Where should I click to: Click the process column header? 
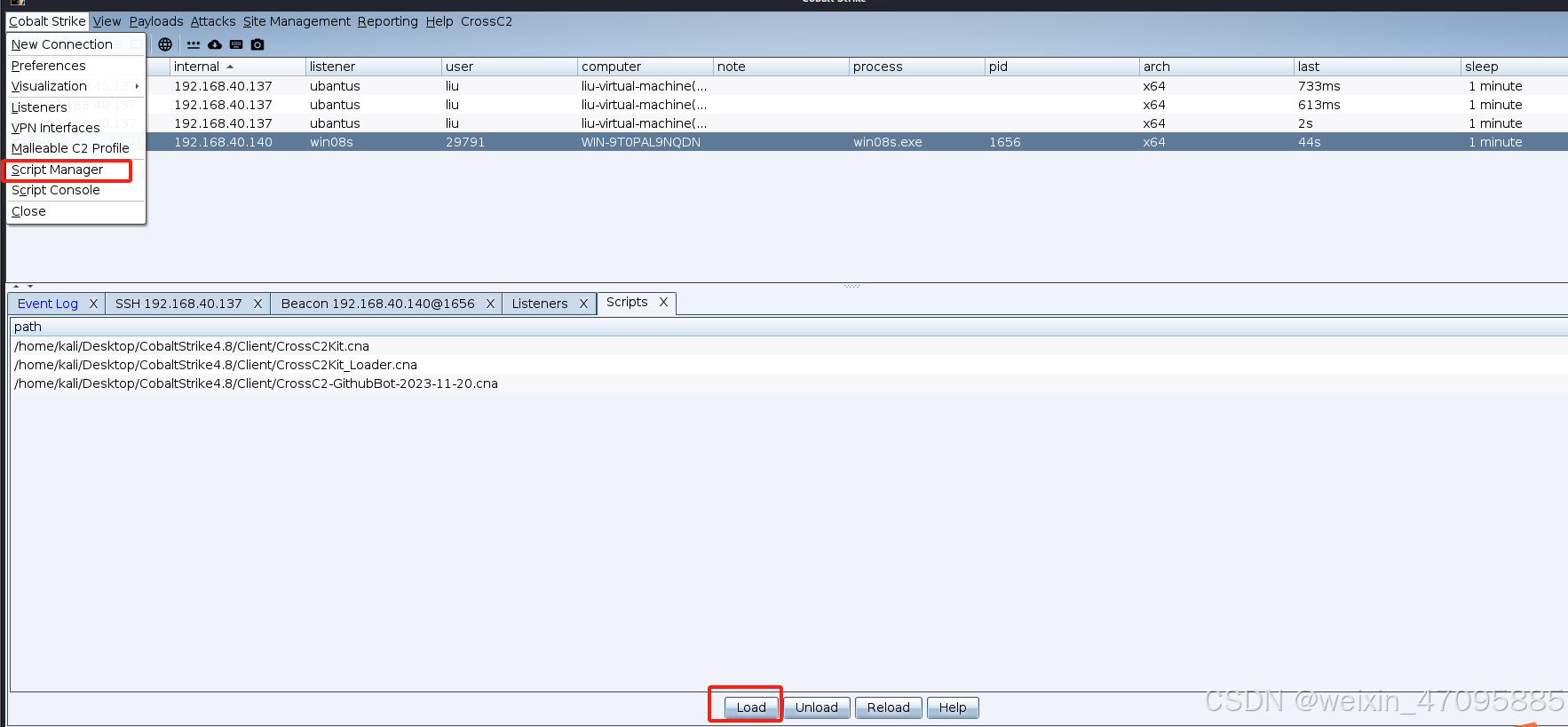917,67
